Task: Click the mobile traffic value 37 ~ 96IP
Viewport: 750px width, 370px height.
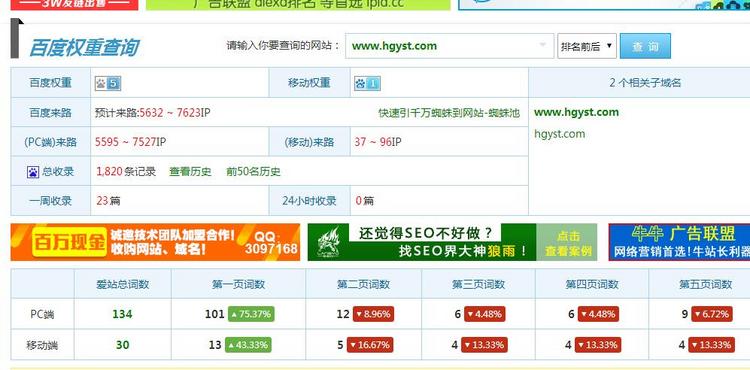Action: click(378, 142)
